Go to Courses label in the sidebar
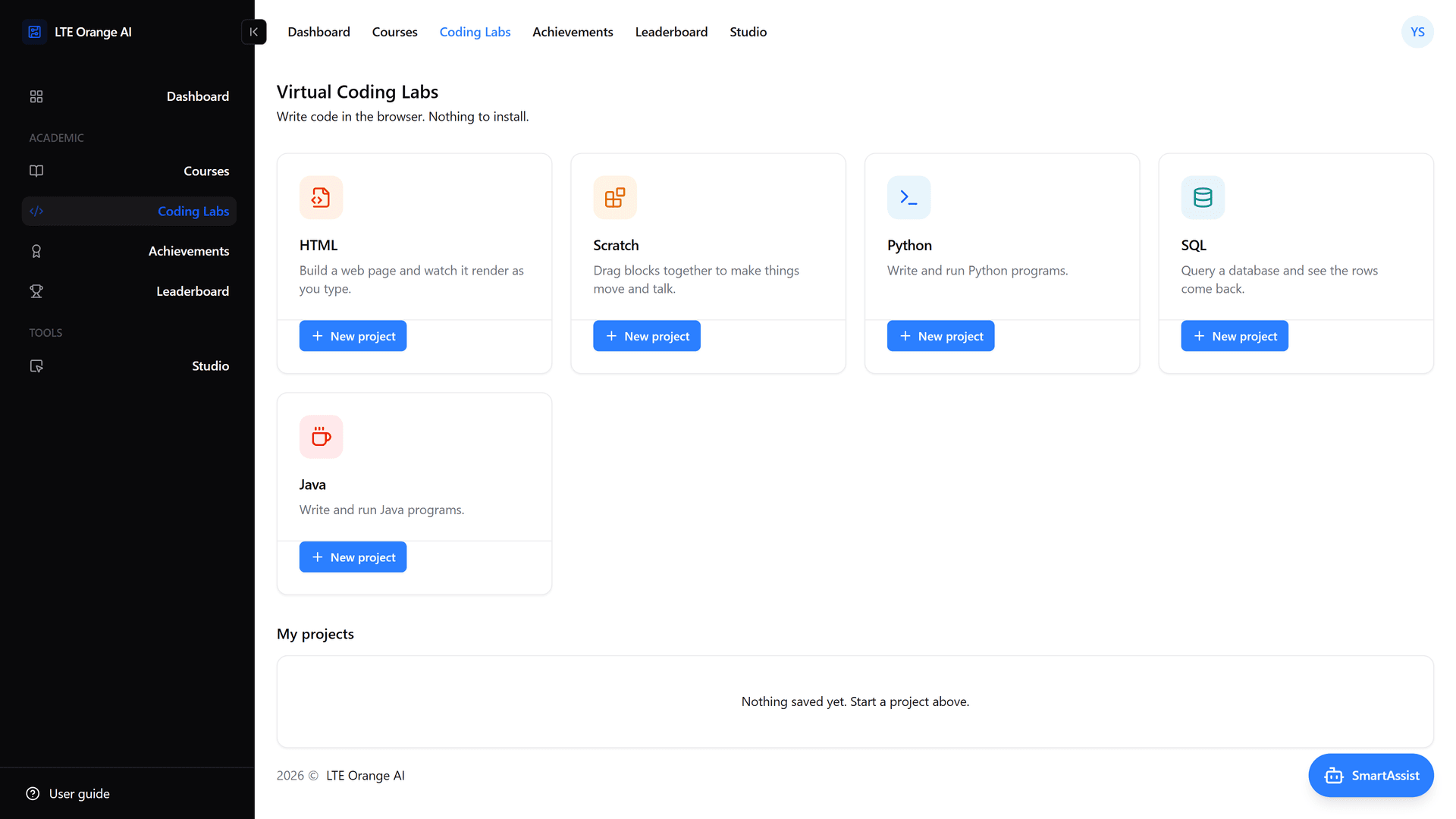 (x=206, y=171)
